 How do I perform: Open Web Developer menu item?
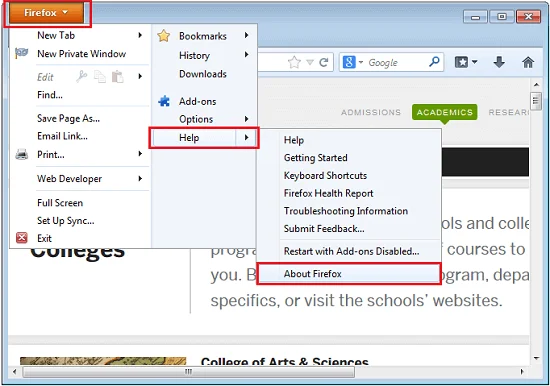[69, 179]
